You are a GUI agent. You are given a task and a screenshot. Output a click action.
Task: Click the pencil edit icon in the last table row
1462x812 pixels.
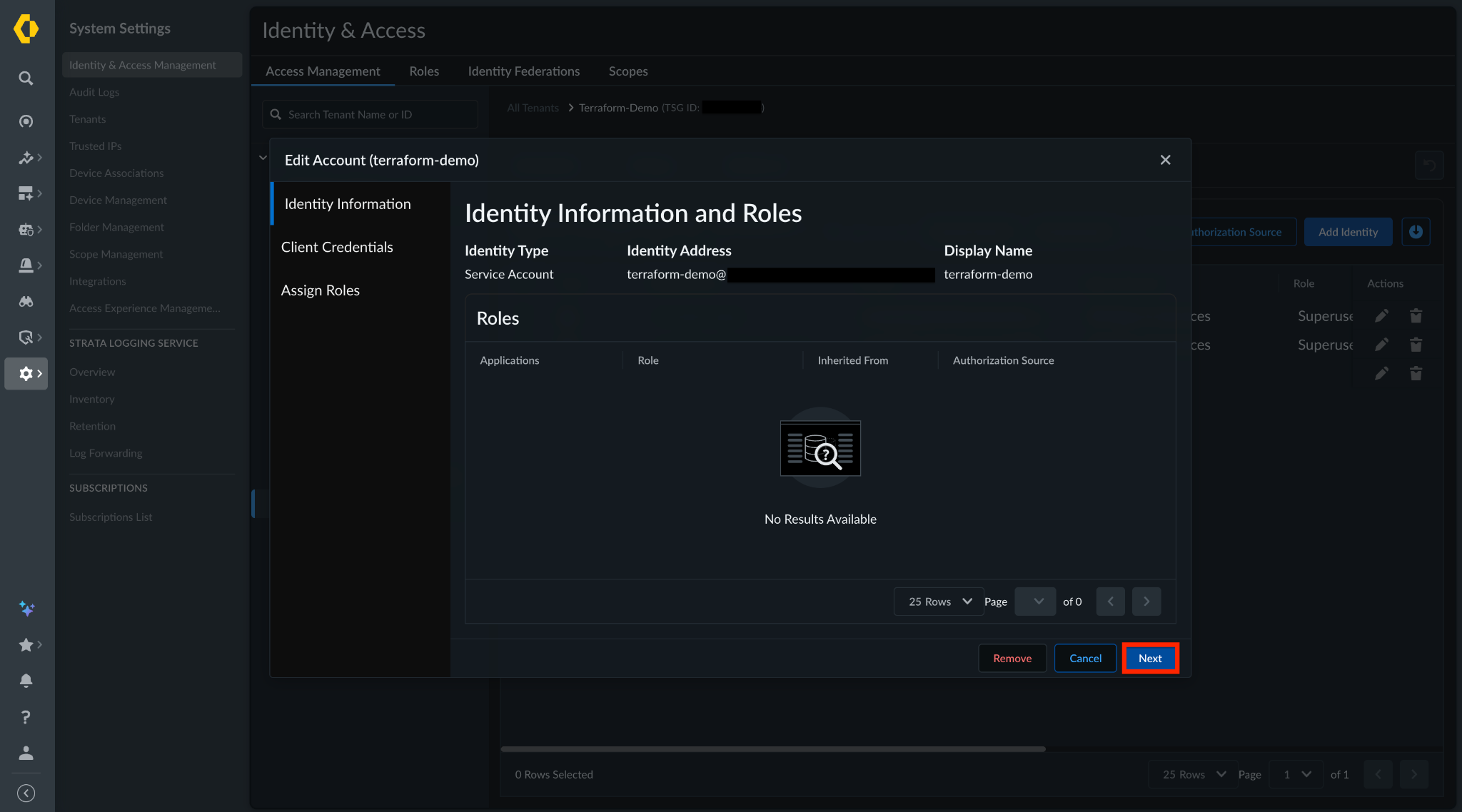(x=1382, y=373)
